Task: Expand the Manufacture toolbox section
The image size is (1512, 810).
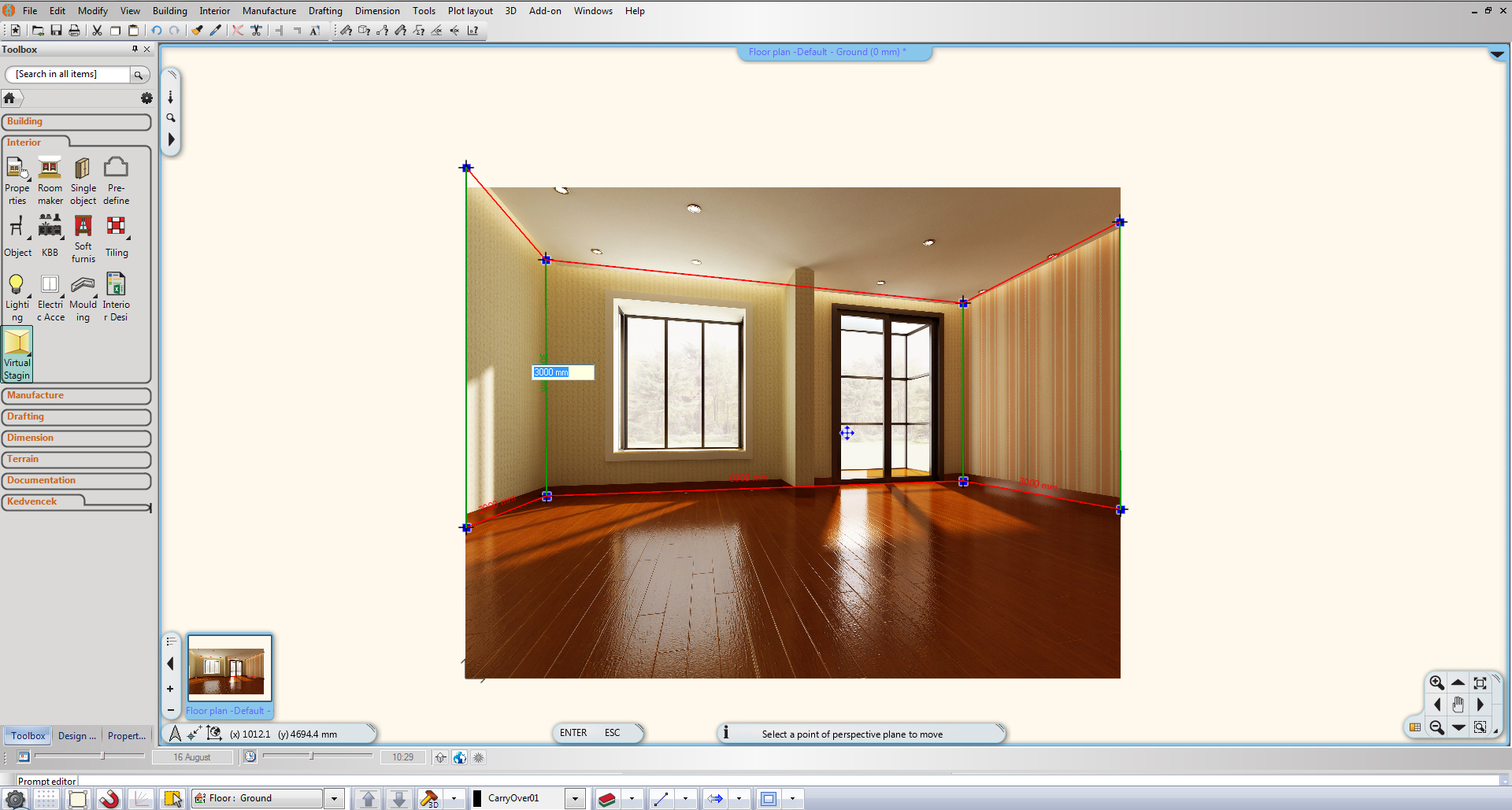Action: click(76, 395)
